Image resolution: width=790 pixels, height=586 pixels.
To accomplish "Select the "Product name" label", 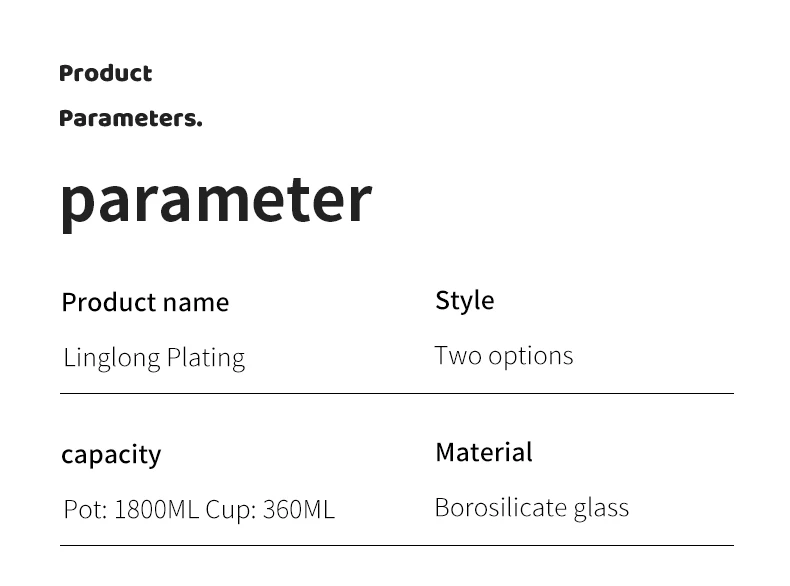I will click(x=145, y=302).
